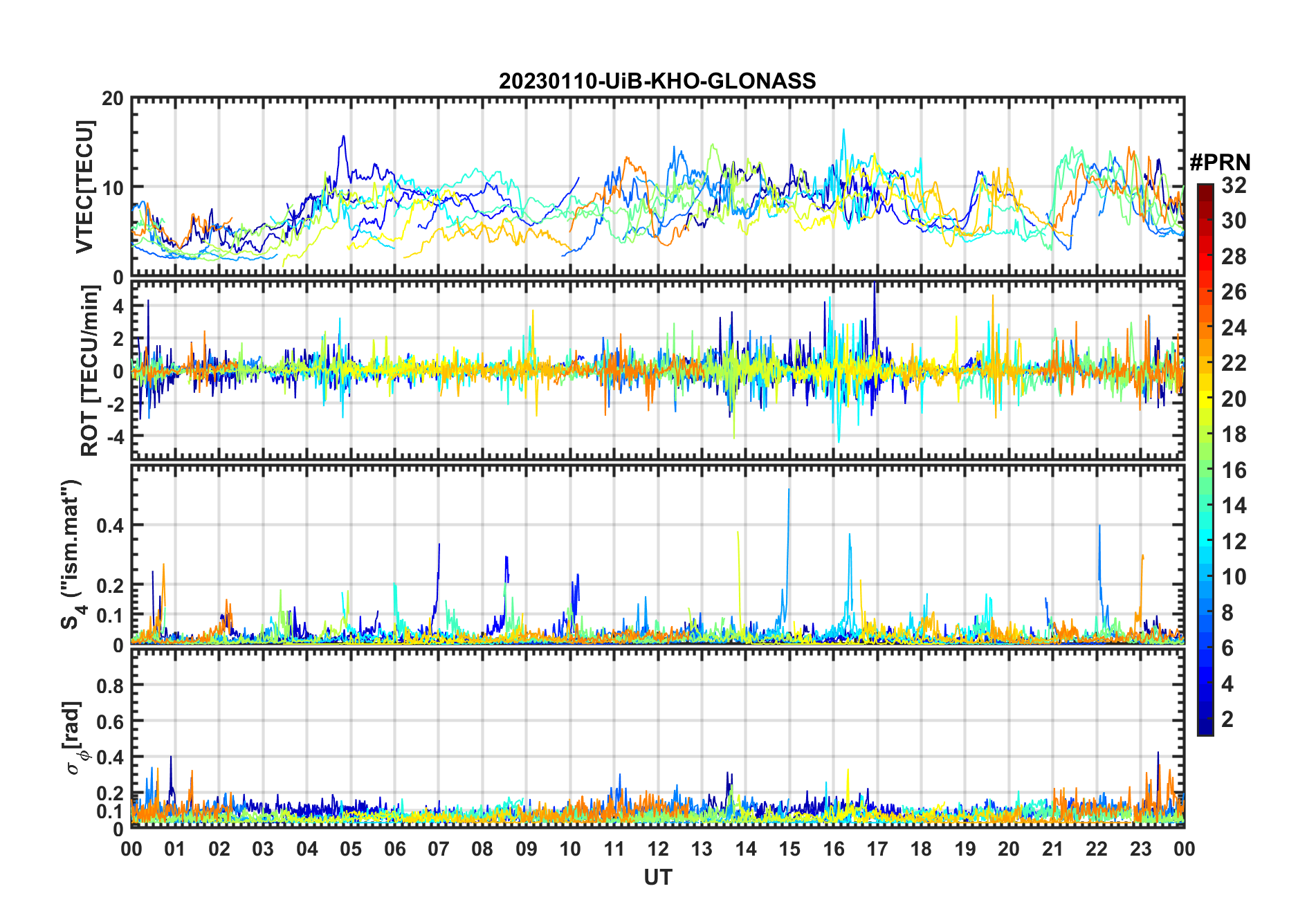Click x-axis tick label 23
The image size is (1316, 920).
(1140, 849)
